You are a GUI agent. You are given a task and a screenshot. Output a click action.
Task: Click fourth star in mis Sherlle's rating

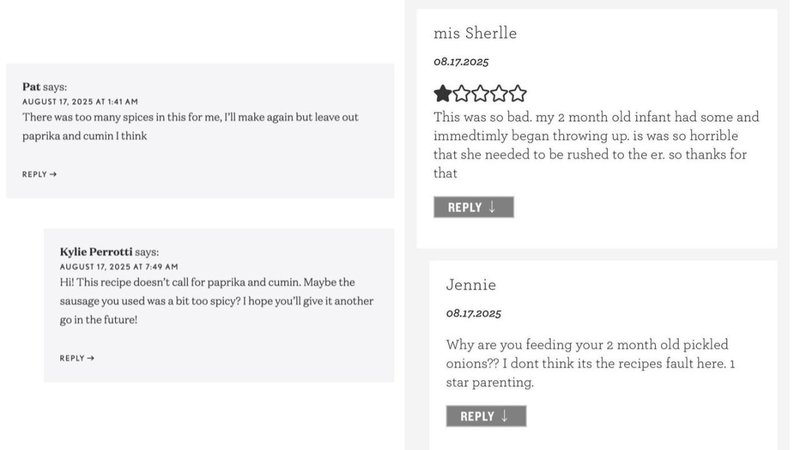(x=499, y=94)
